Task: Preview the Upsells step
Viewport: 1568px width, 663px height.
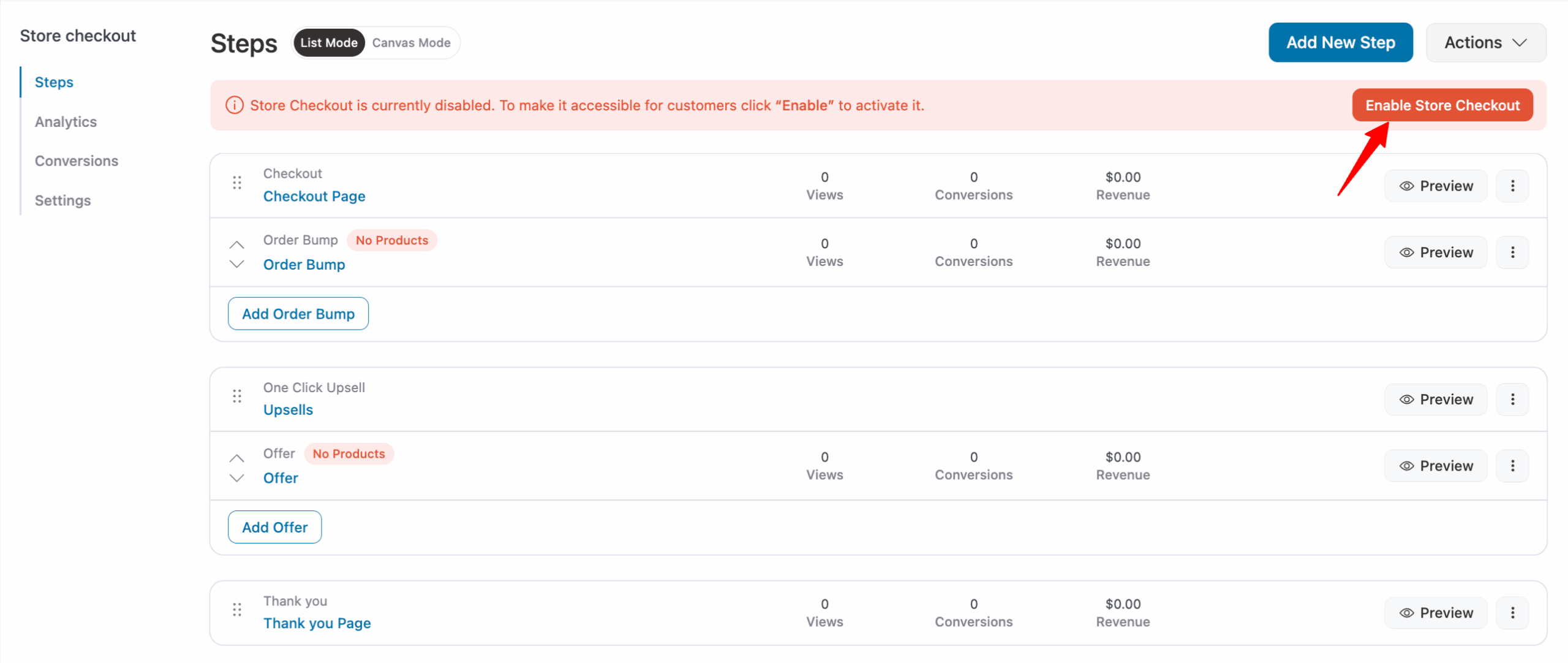Action: pyautogui.click(x=1435, y=400)
